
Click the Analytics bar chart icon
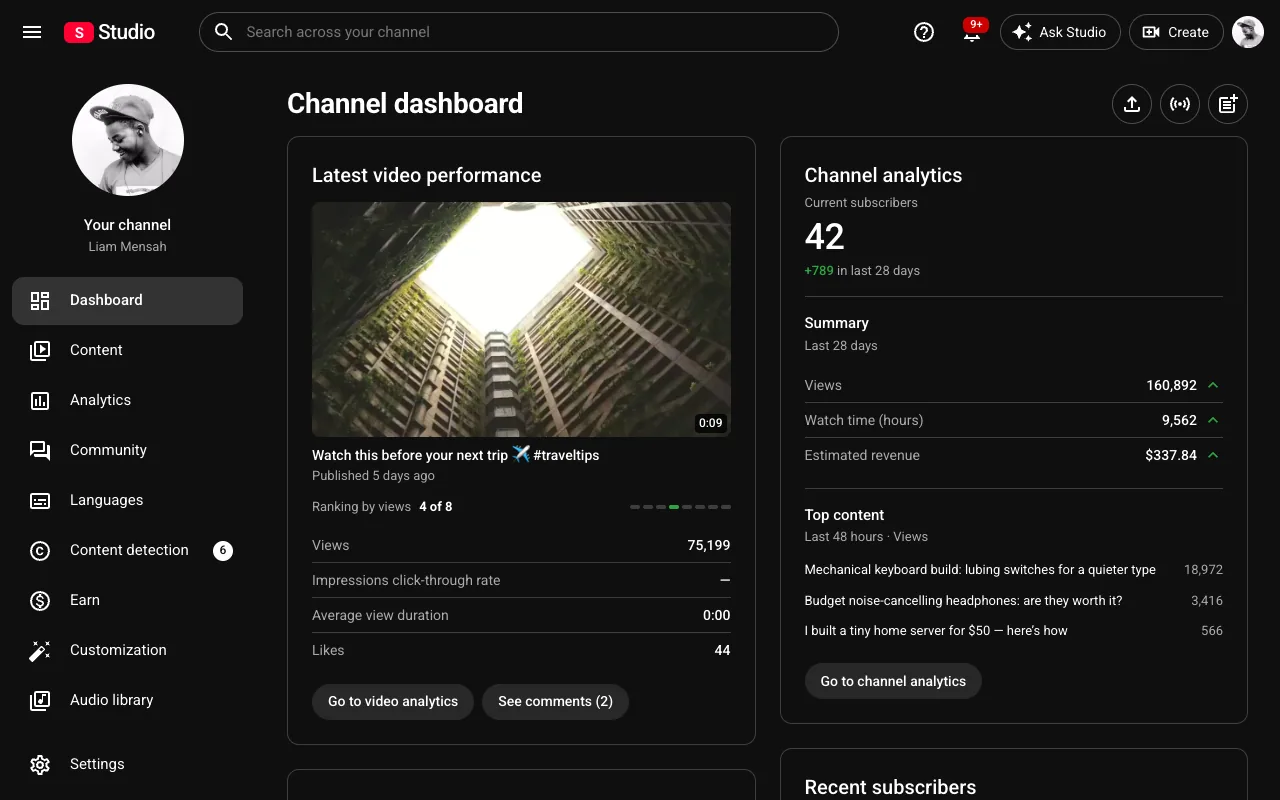pos(40,400)
